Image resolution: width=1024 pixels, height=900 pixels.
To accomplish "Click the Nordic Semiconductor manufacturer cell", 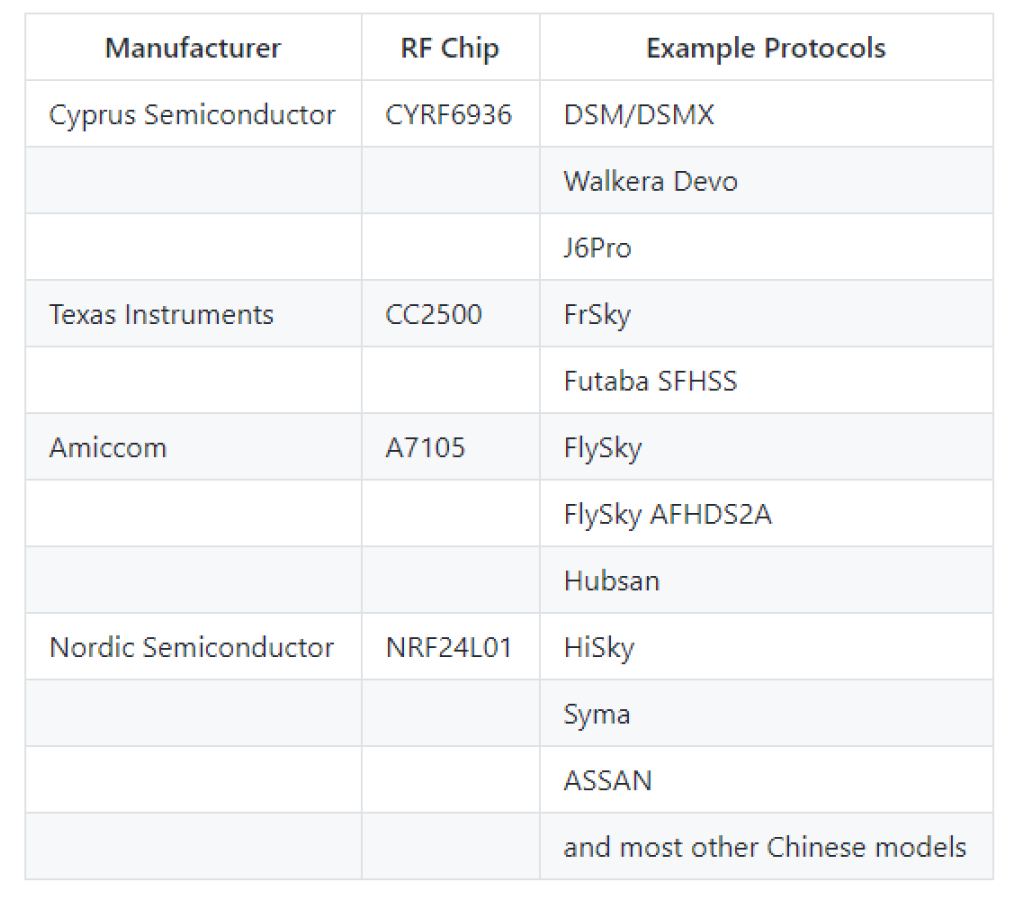I will point(191,648).
